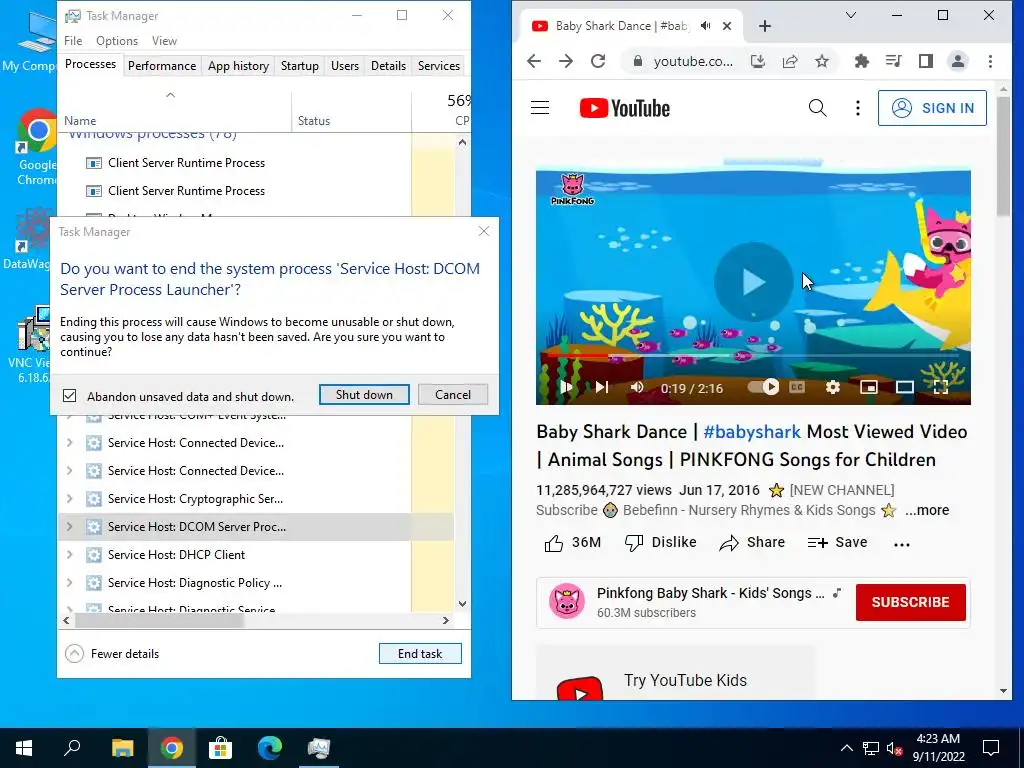Open Chrome tab search dropdown arrow

click(x=851, y=15)
